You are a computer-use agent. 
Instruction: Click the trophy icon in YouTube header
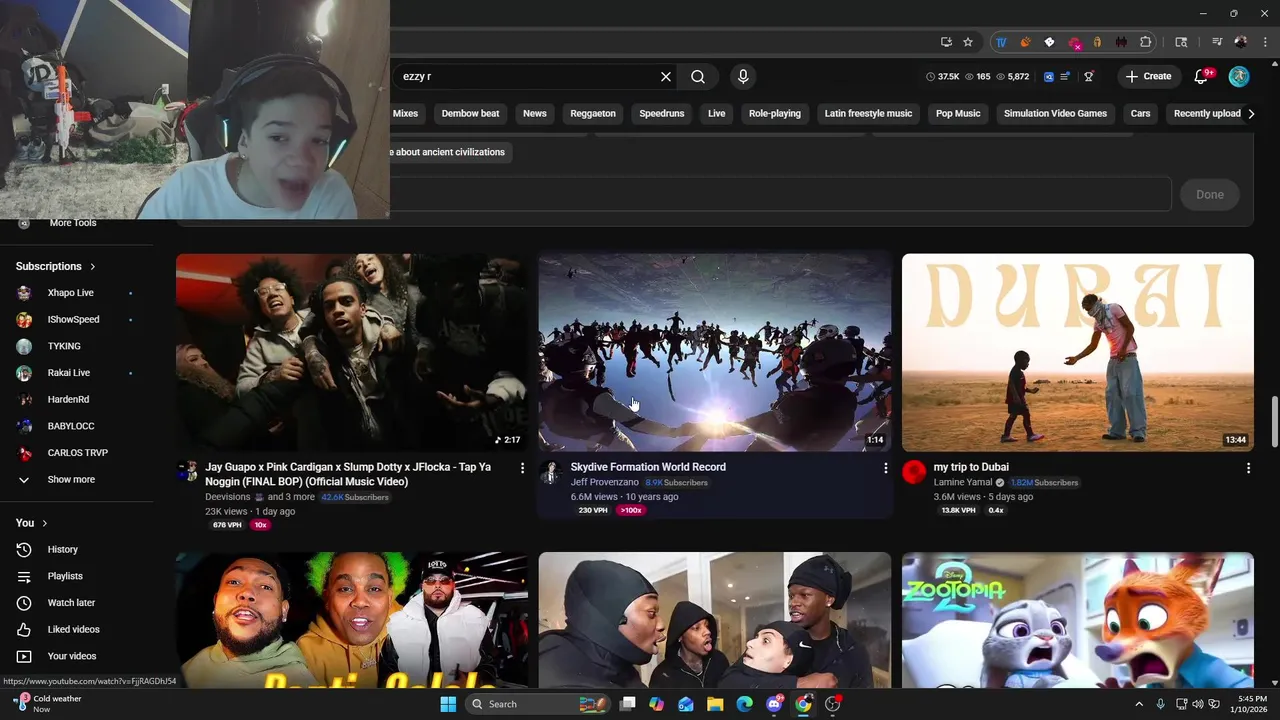1089,76
